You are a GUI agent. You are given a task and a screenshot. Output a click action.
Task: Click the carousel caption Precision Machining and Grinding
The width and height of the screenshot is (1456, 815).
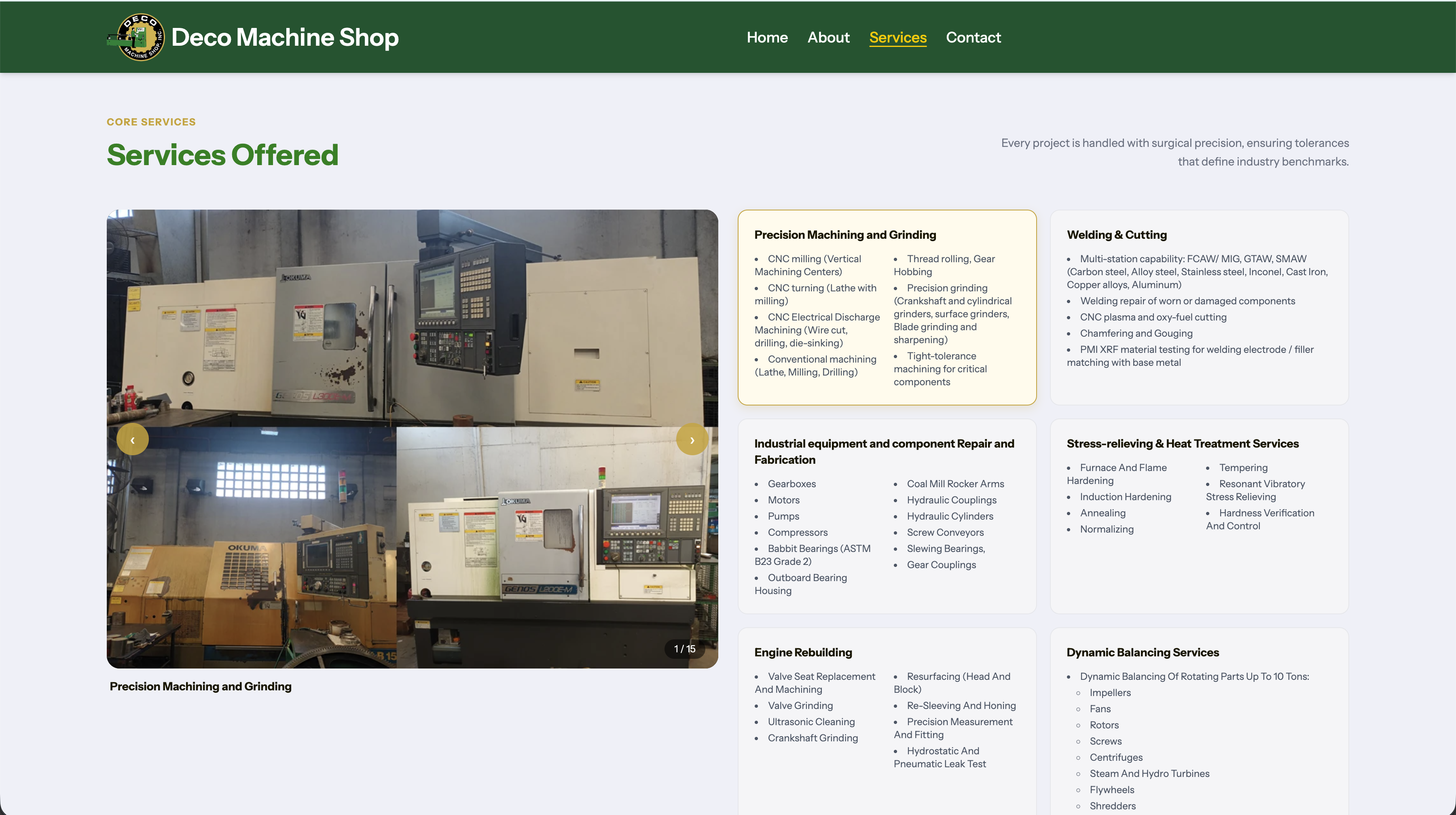[x=201, y=686]
